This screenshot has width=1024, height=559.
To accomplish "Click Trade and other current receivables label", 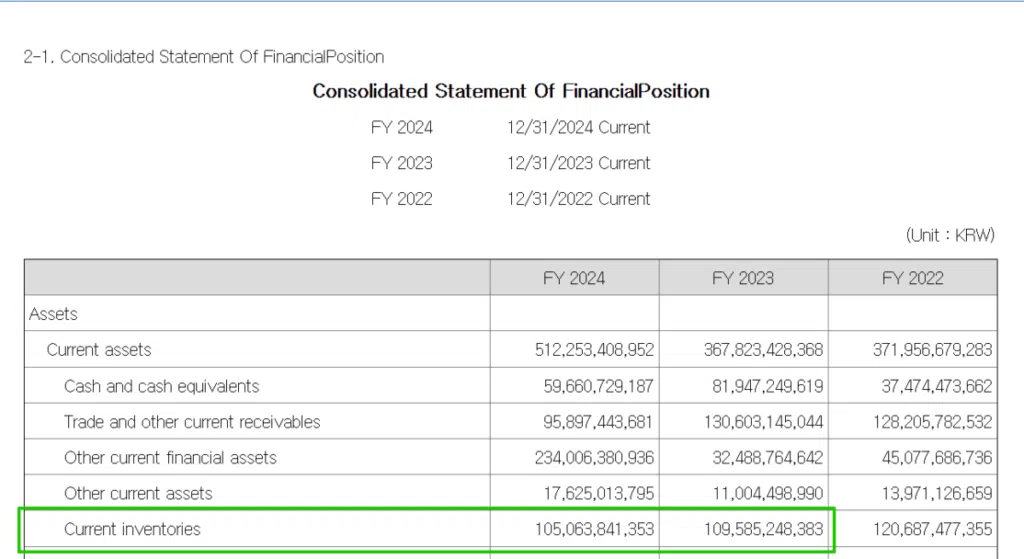I will tap(192, 422).
